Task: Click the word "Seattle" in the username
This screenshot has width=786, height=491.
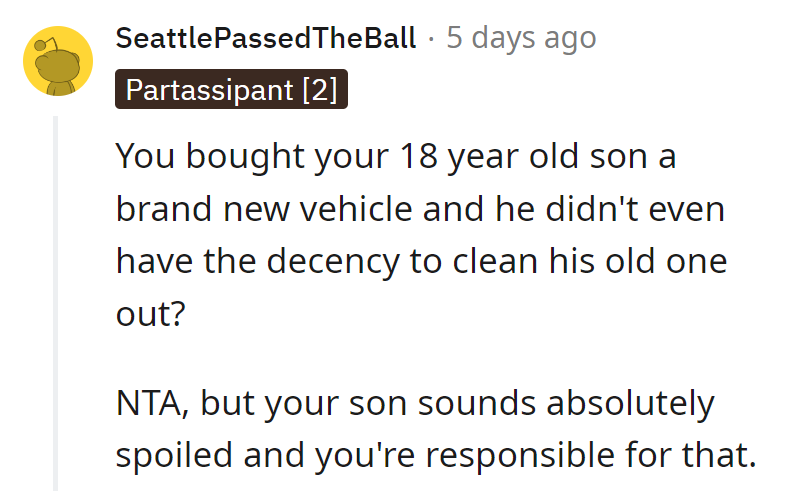Action: 163,39
